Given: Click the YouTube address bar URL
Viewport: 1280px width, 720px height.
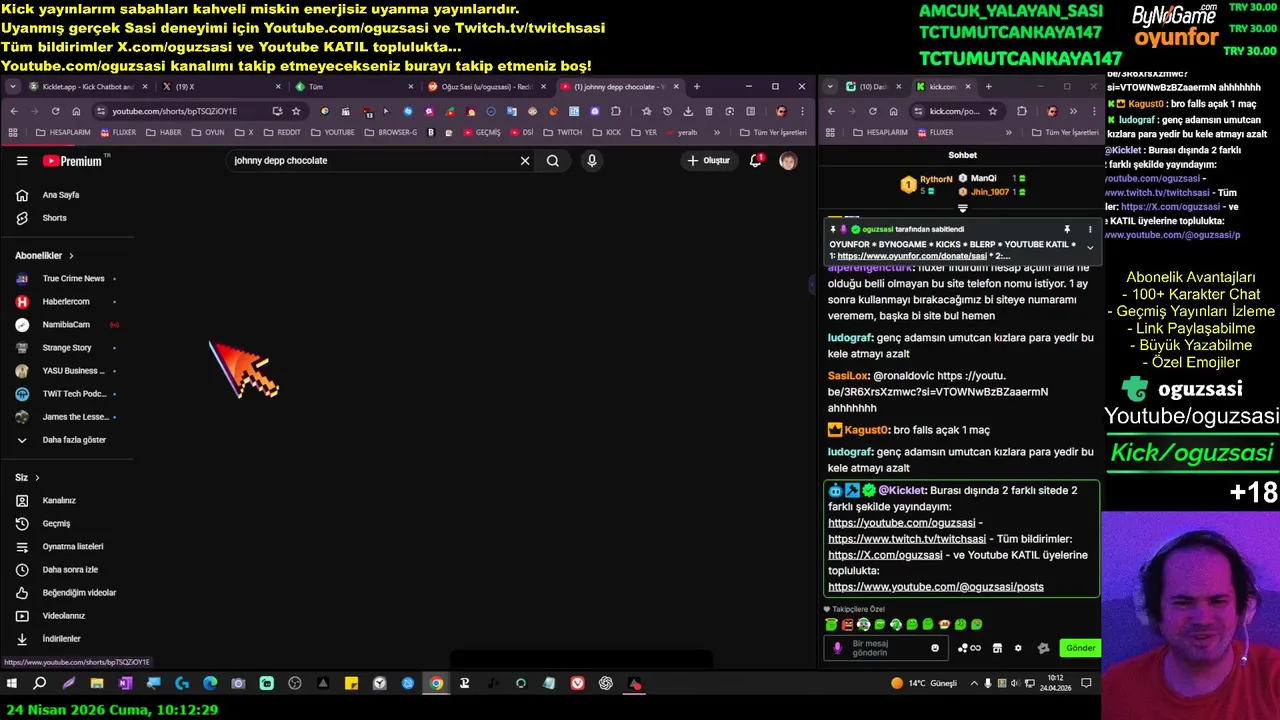Looking at the screenshot, I should (175, 111).
